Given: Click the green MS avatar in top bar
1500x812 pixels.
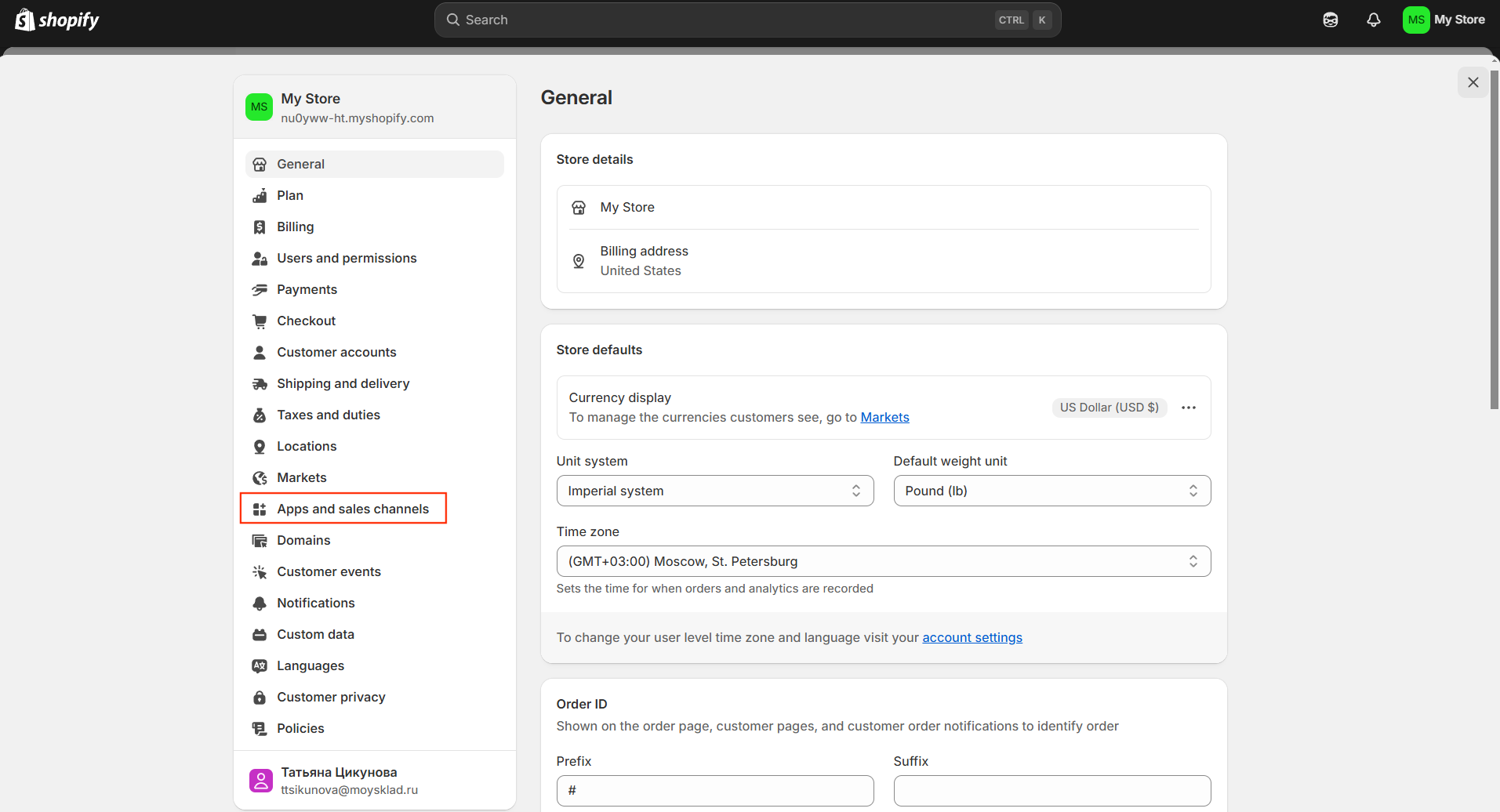Looking at the screenshot, I should [x=1416, y=20].
